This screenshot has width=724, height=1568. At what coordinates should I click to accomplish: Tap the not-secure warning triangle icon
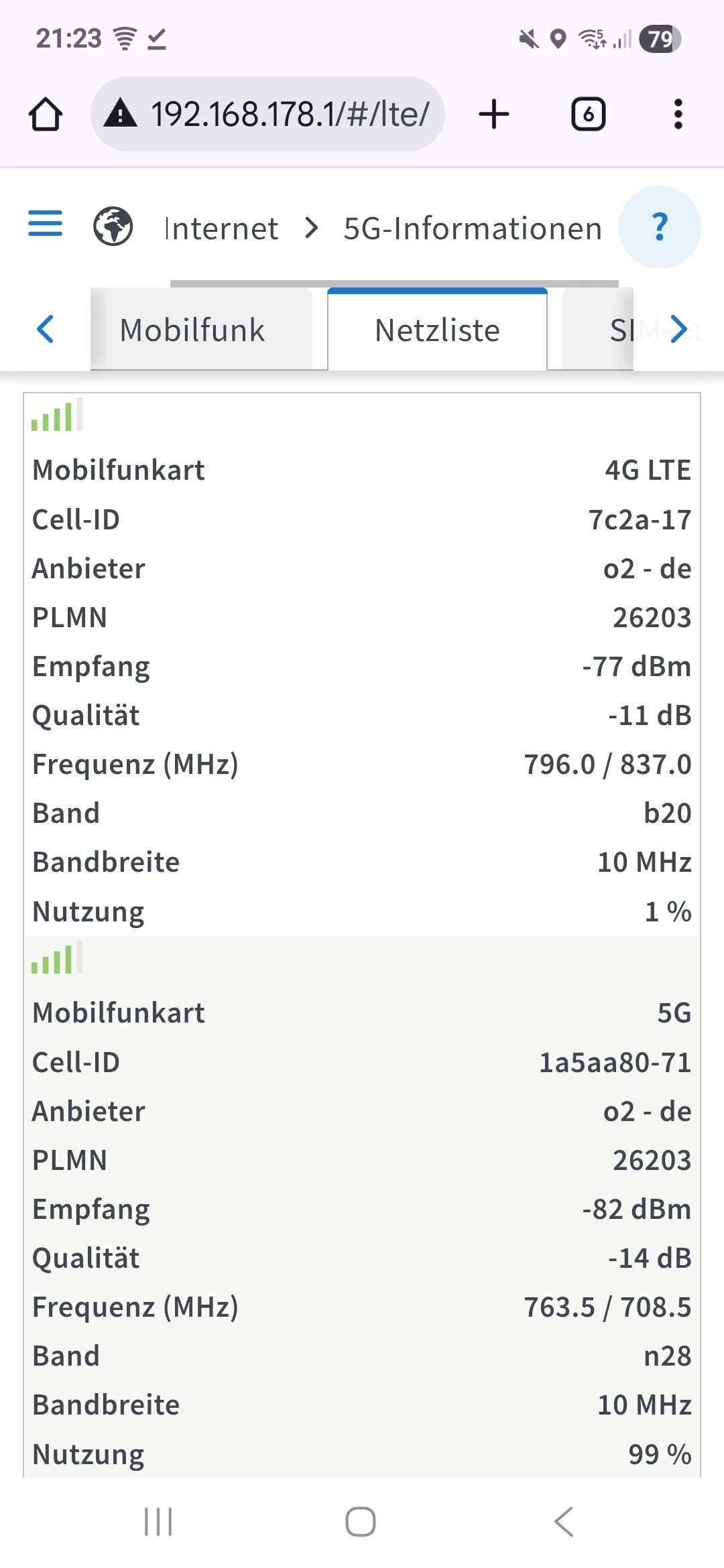[x=121, y=113]
